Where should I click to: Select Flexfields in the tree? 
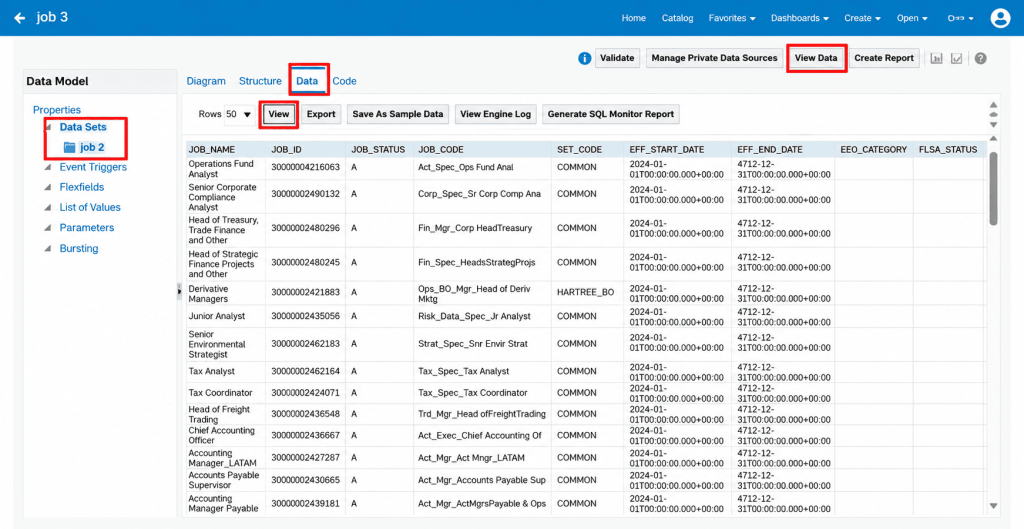click(82, 187)
